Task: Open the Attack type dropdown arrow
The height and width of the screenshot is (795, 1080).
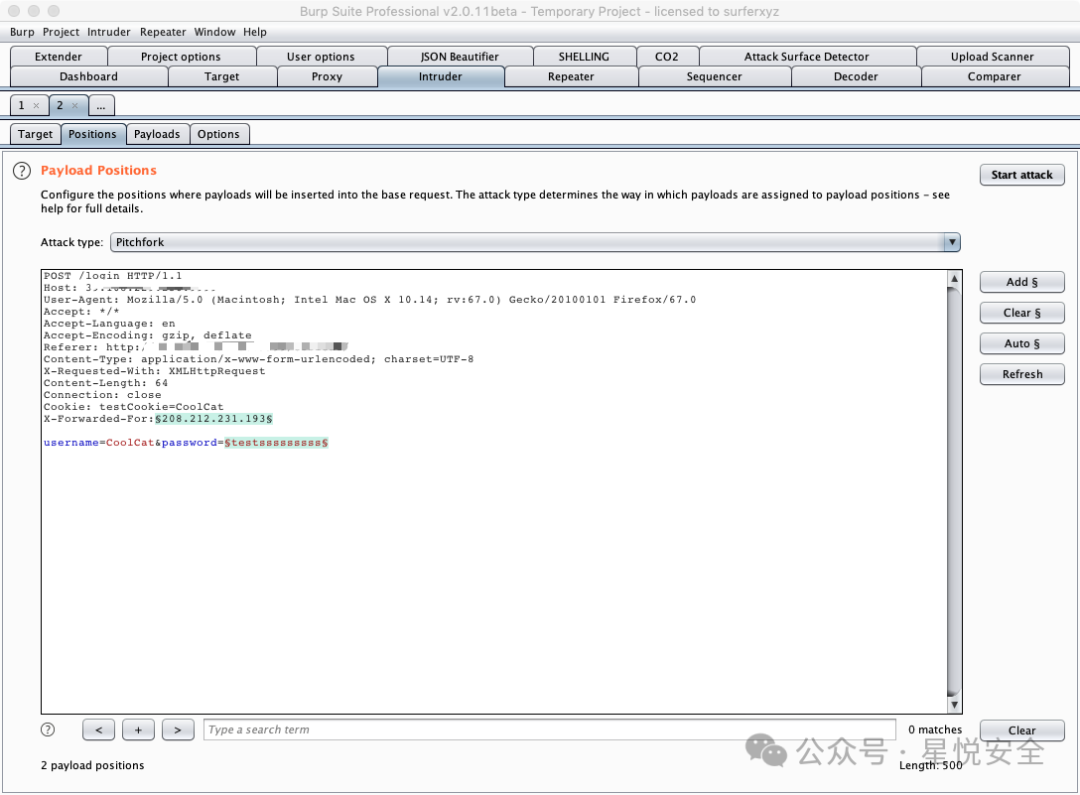Action: coord(952,242)
